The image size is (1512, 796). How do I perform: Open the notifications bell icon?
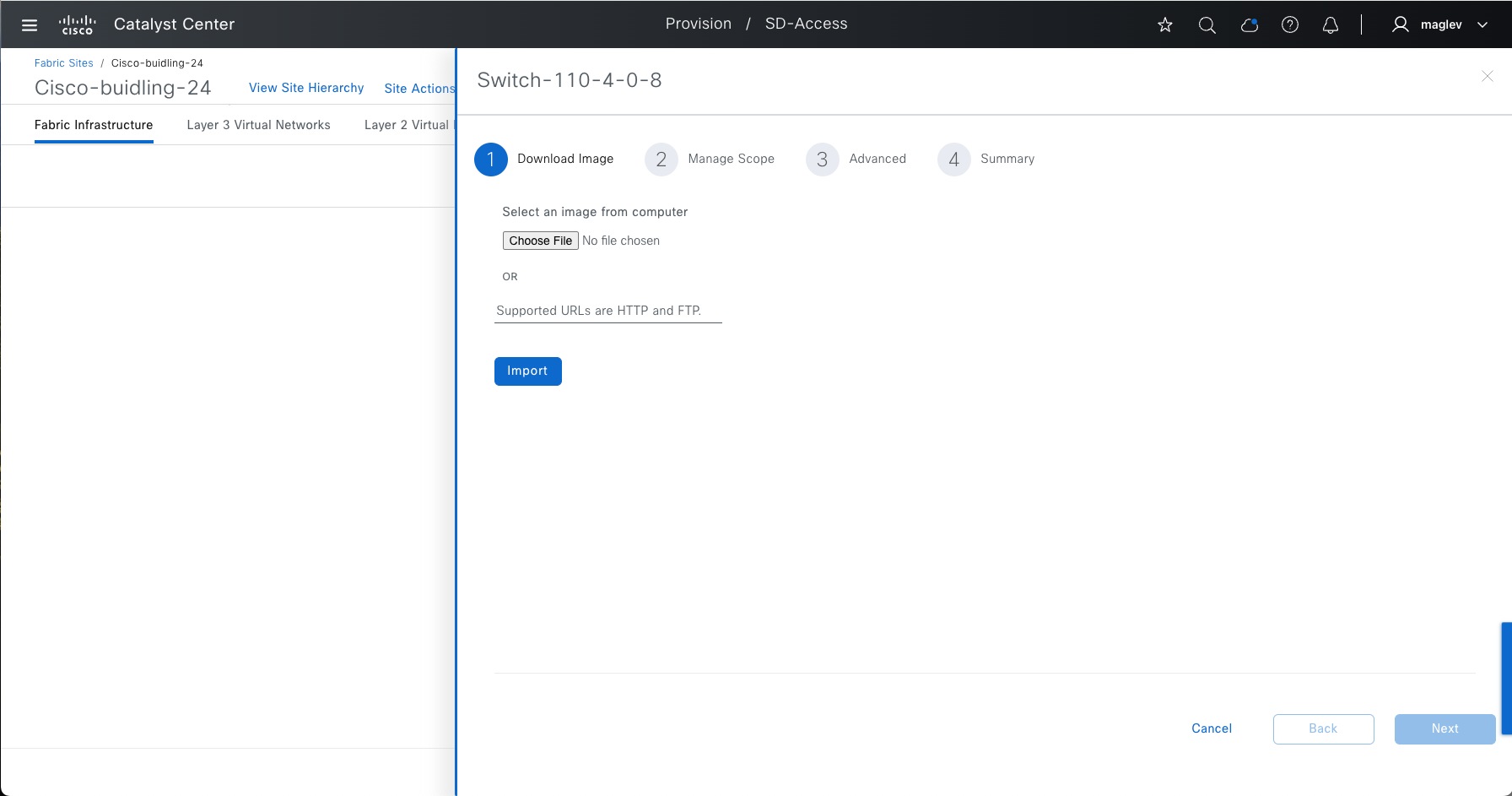(x=1331, y=24)
